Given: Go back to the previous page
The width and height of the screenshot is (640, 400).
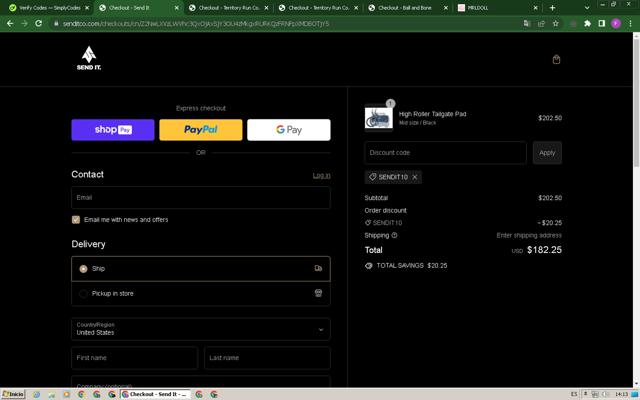Looking at the screenshot, I should click(10, 24).
